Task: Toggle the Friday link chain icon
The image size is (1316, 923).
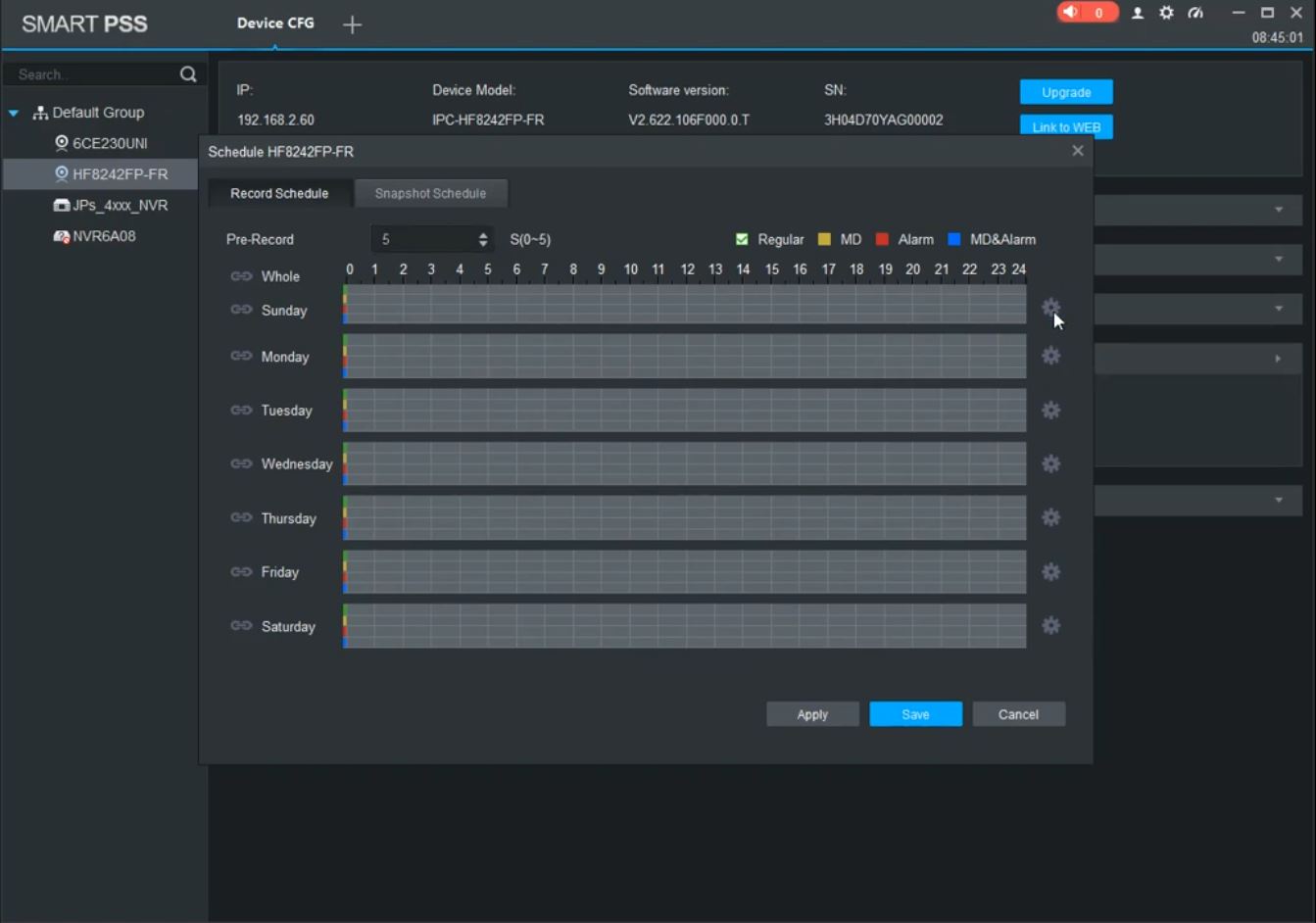Action: click(241, 571)
